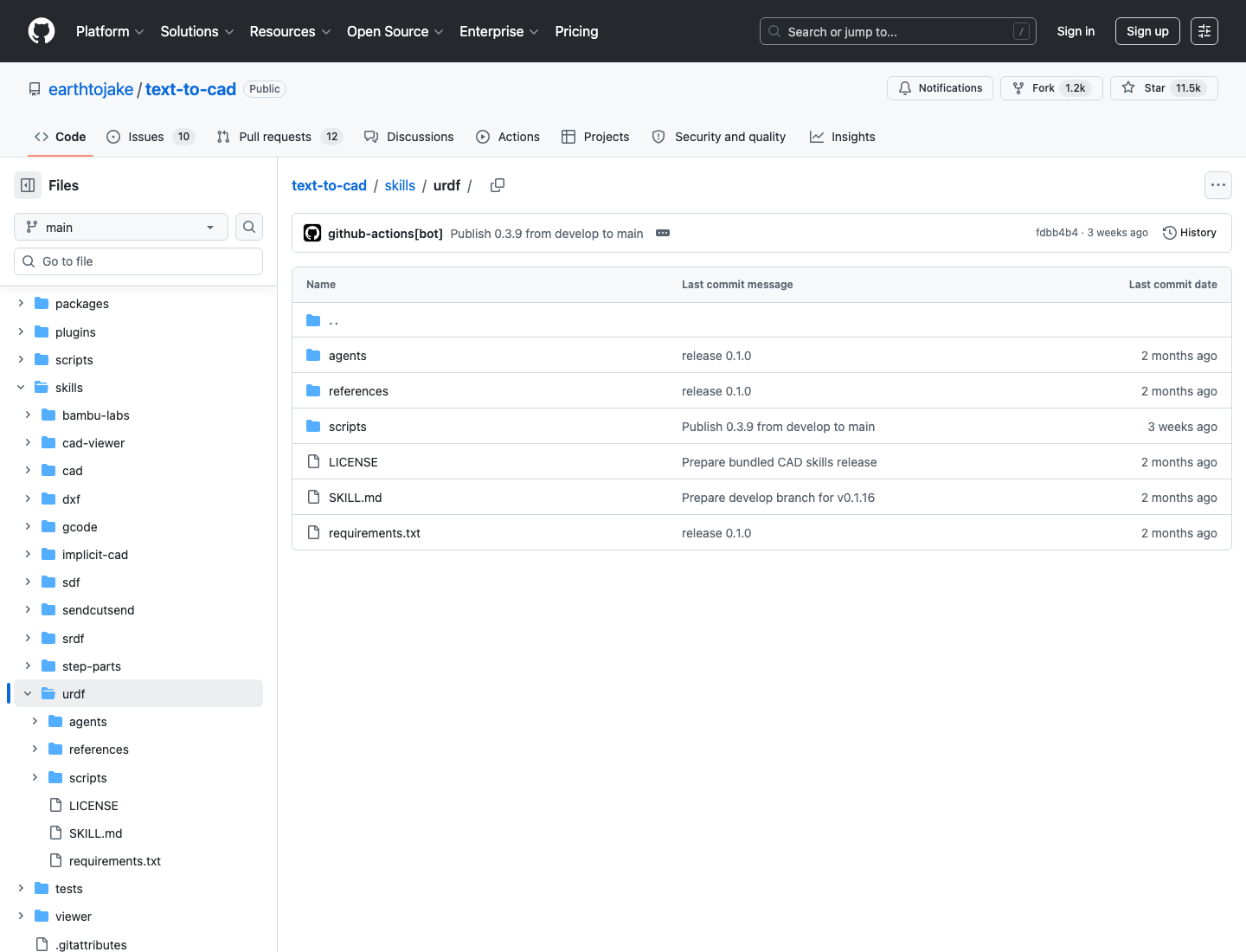1246x952 pixels.
Task: Open requirements.txt in the file list
Action: tap(375, 533)
